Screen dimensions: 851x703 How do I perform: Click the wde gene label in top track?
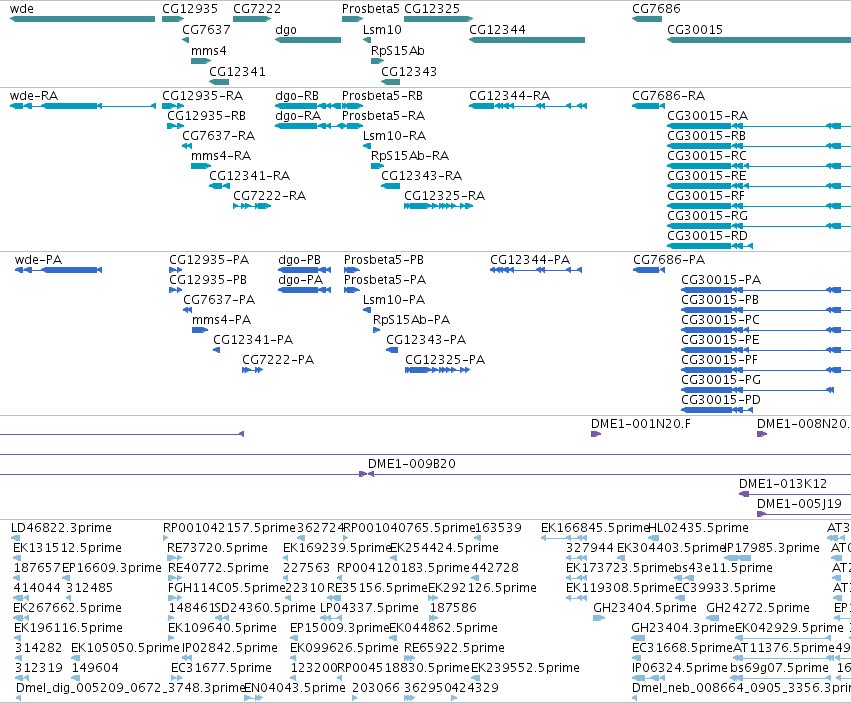pyautogui.click(x=22, y=9)
